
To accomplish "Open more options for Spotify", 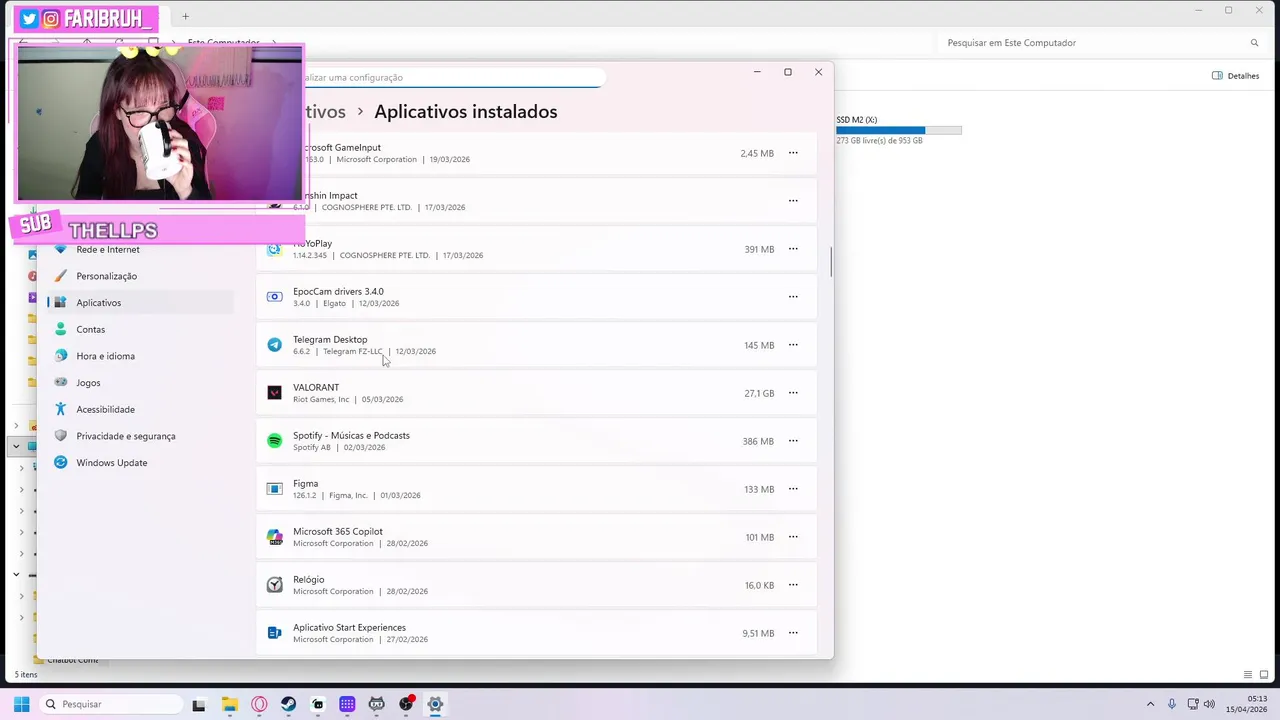I will tap(793, 441).
